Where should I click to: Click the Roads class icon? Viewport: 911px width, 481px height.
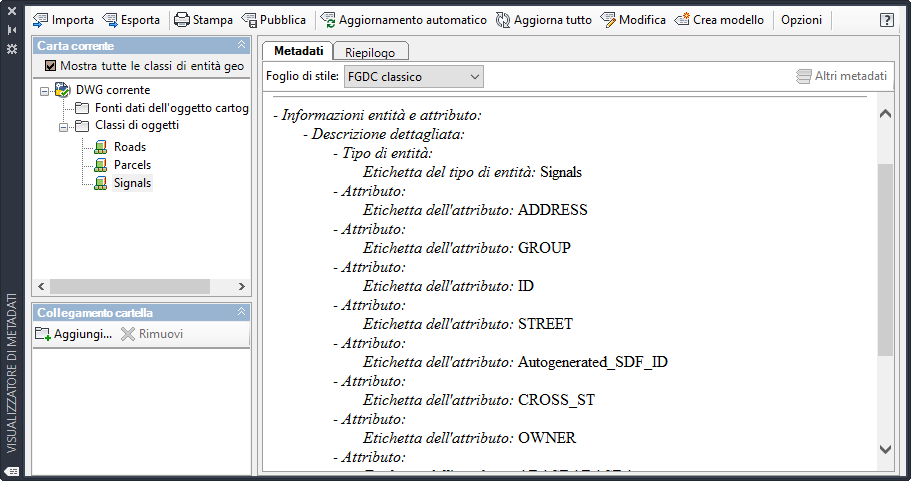tap(101, 147)
